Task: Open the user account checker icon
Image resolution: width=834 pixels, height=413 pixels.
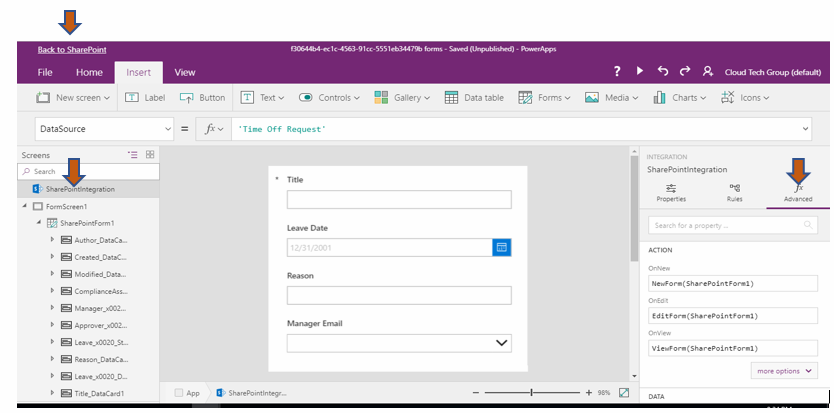Action: [707, 71]
